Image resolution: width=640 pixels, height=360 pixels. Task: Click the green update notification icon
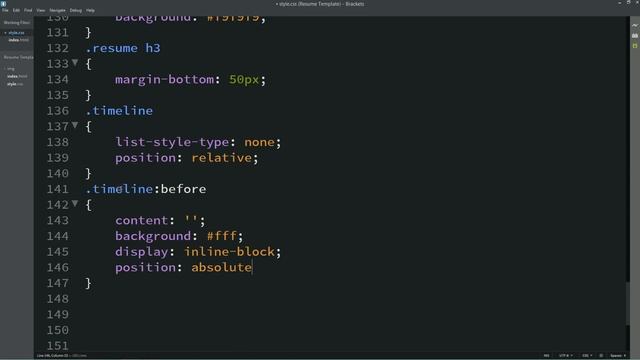click(x=635, y=46)
